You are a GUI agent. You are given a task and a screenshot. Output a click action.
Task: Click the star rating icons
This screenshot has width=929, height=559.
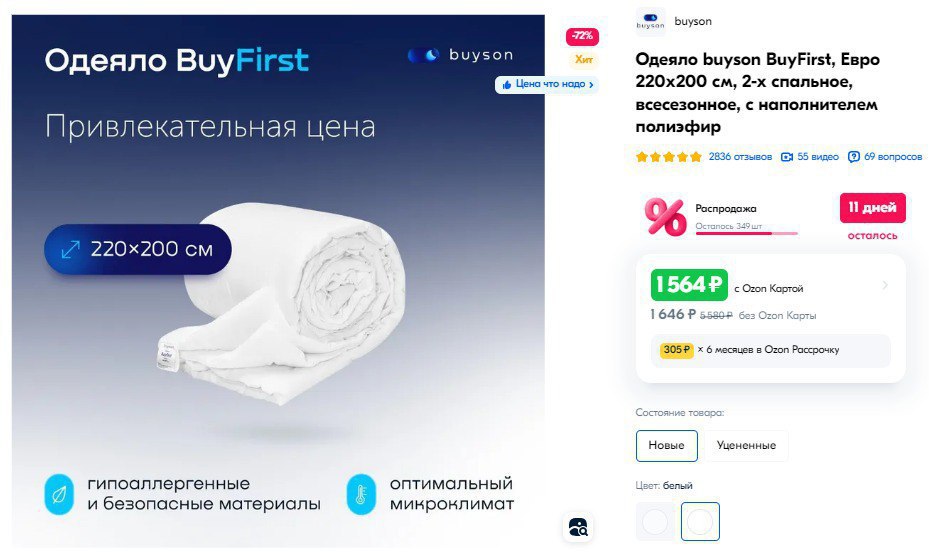pos(668,157)
